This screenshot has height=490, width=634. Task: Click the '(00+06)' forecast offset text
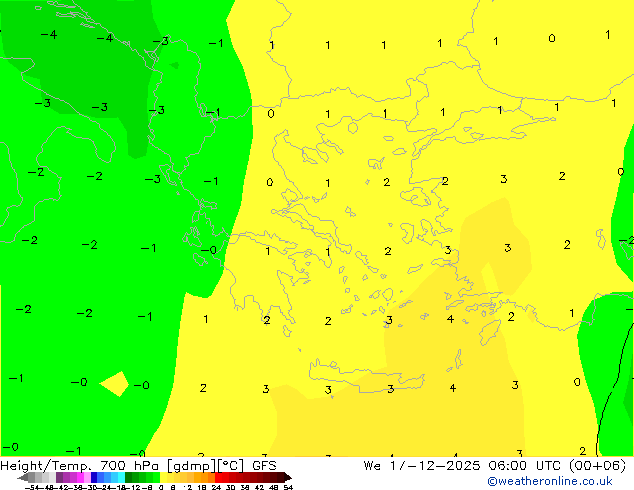point(597,466)
